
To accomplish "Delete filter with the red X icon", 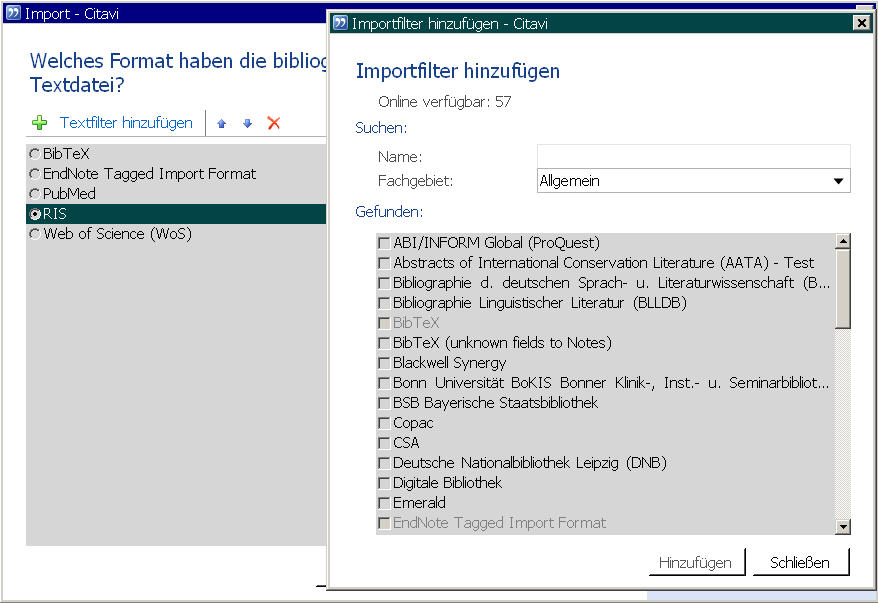I will [274, 123].
